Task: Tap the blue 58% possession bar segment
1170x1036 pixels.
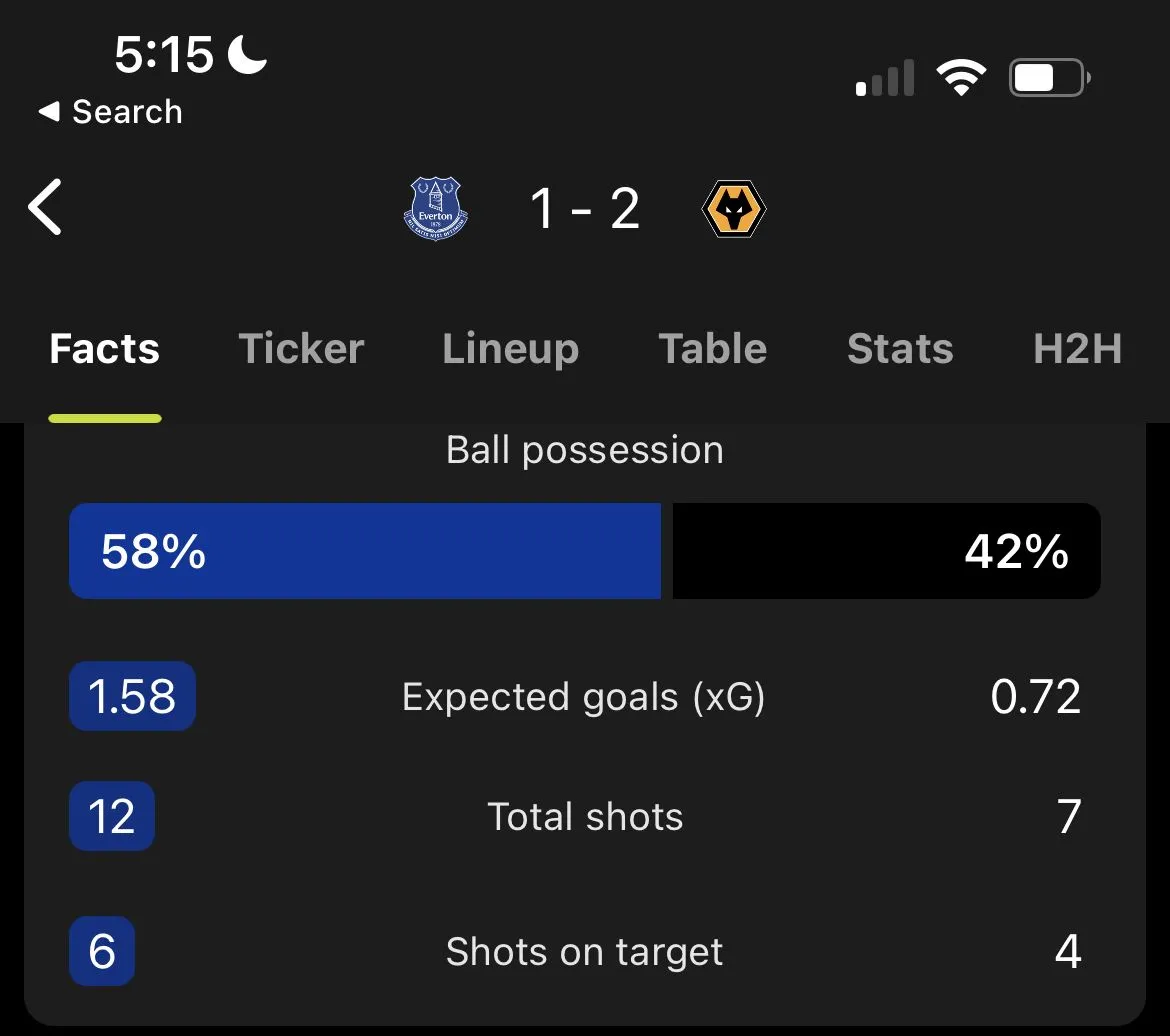Action: [365, 551]
